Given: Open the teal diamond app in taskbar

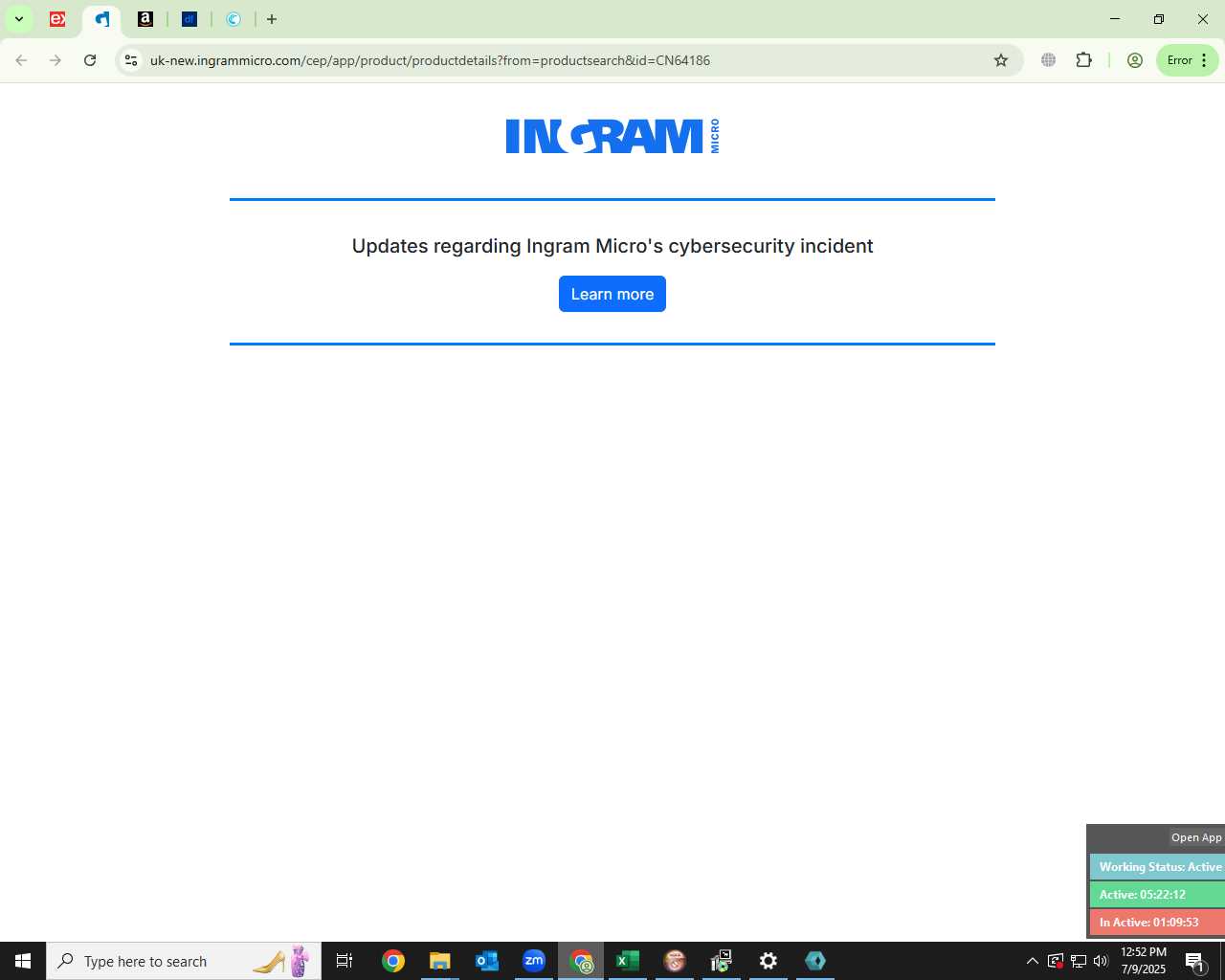Looking at the screenshot, I should coord(815,961).
